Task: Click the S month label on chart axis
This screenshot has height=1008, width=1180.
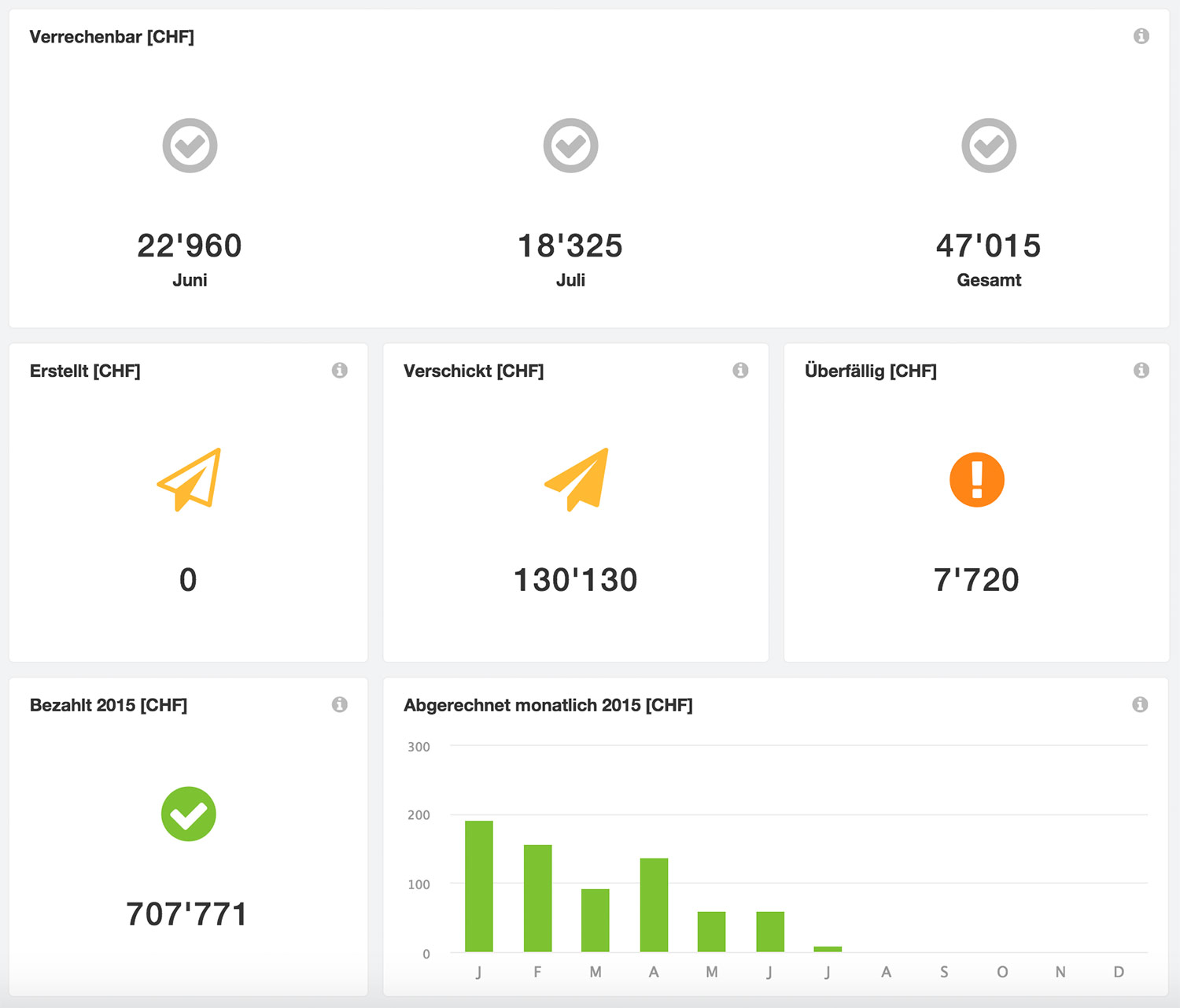Action: coord(944,972)
